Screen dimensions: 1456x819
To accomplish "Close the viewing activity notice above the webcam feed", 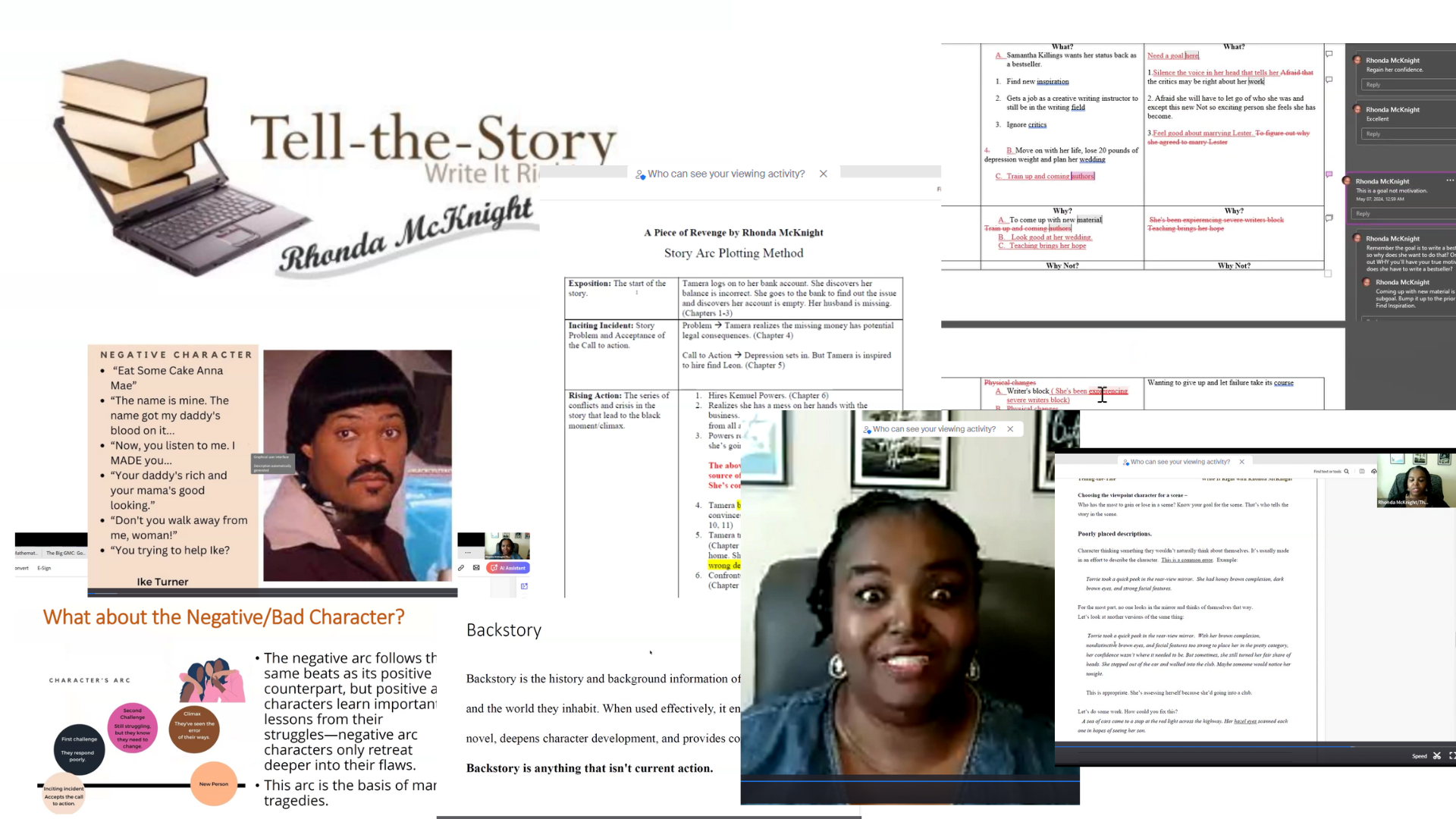I will tap(1010, 429).
